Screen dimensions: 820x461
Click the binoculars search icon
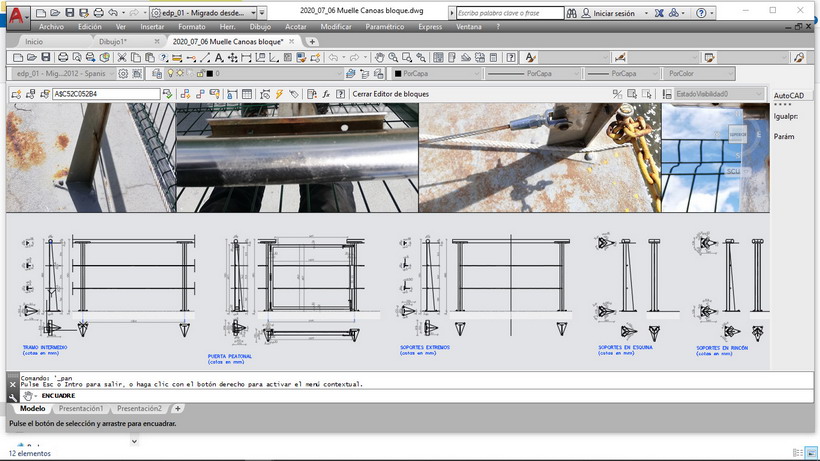[572, 13]
